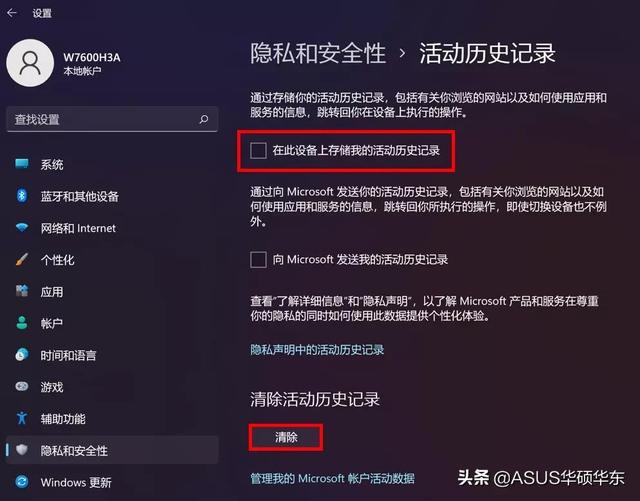Click the back arrow icon

click(12, 13)
